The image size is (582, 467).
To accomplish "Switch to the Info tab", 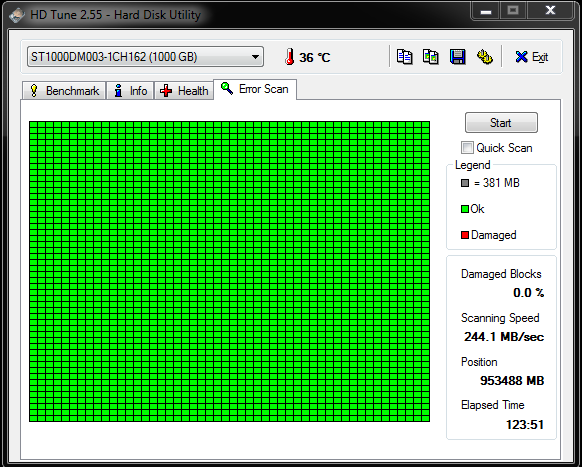I will point(130,91).
